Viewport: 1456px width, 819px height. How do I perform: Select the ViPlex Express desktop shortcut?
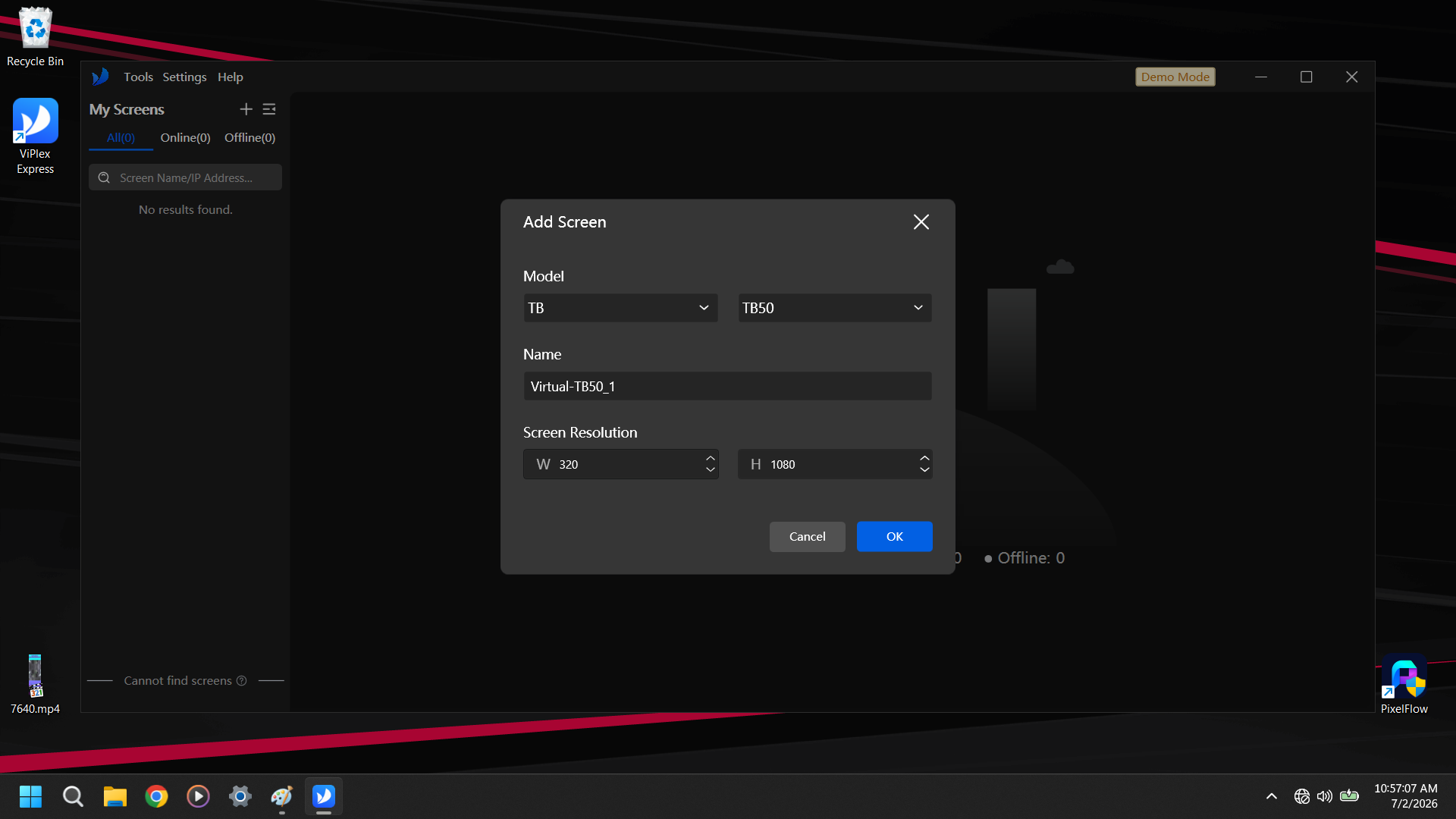pos(35,136)
